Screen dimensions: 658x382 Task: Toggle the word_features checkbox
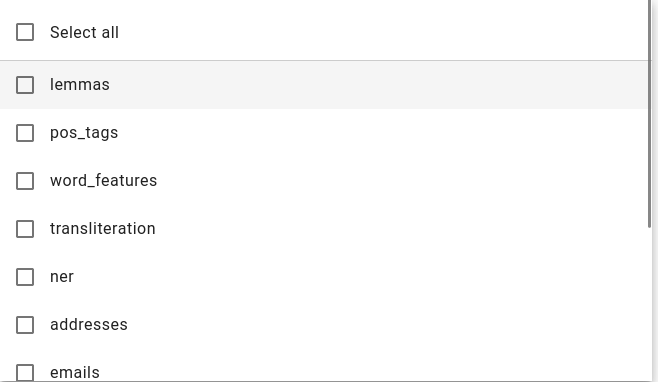(x=25, y=181)
